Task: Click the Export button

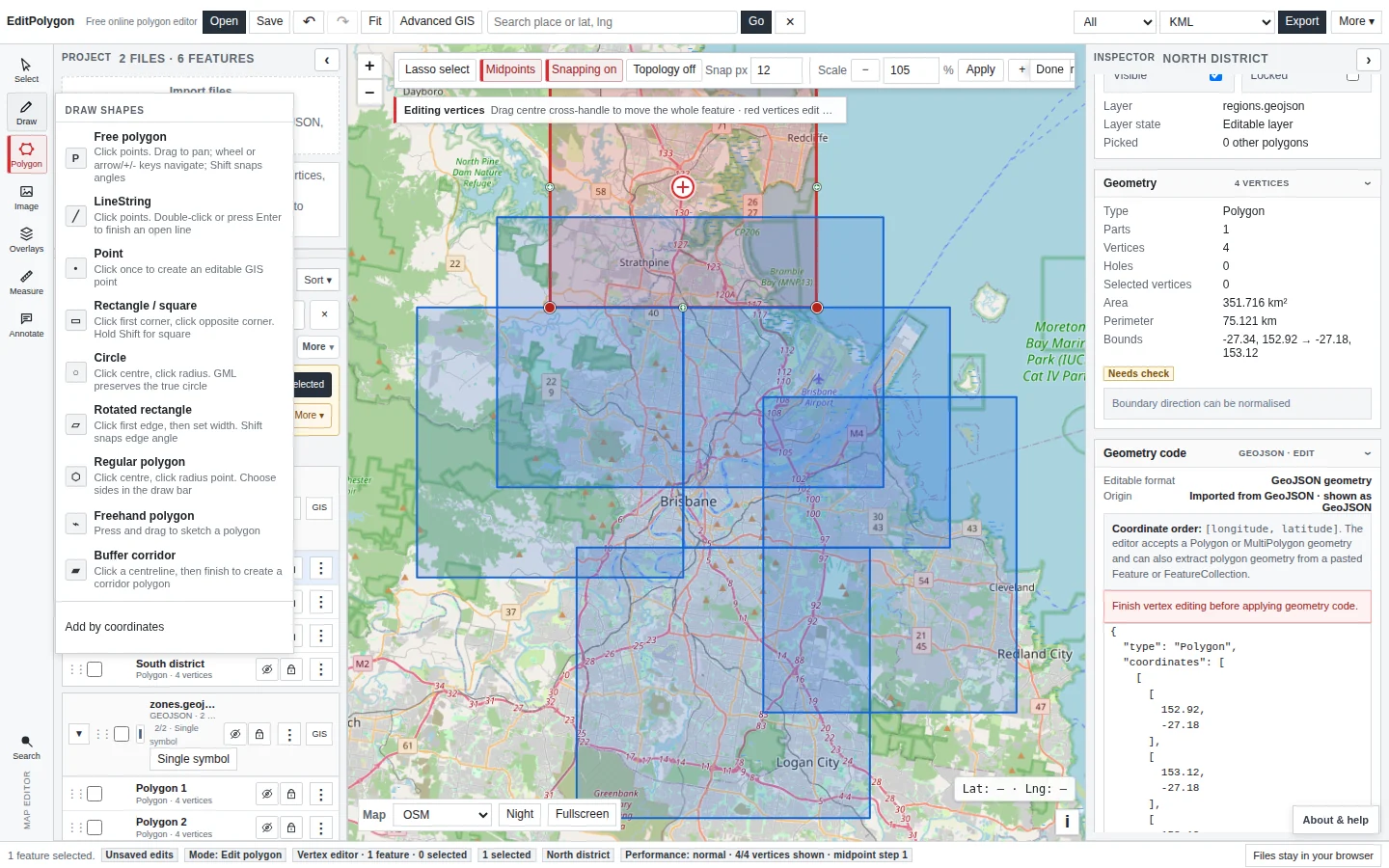Action: tap(1301, 21)
